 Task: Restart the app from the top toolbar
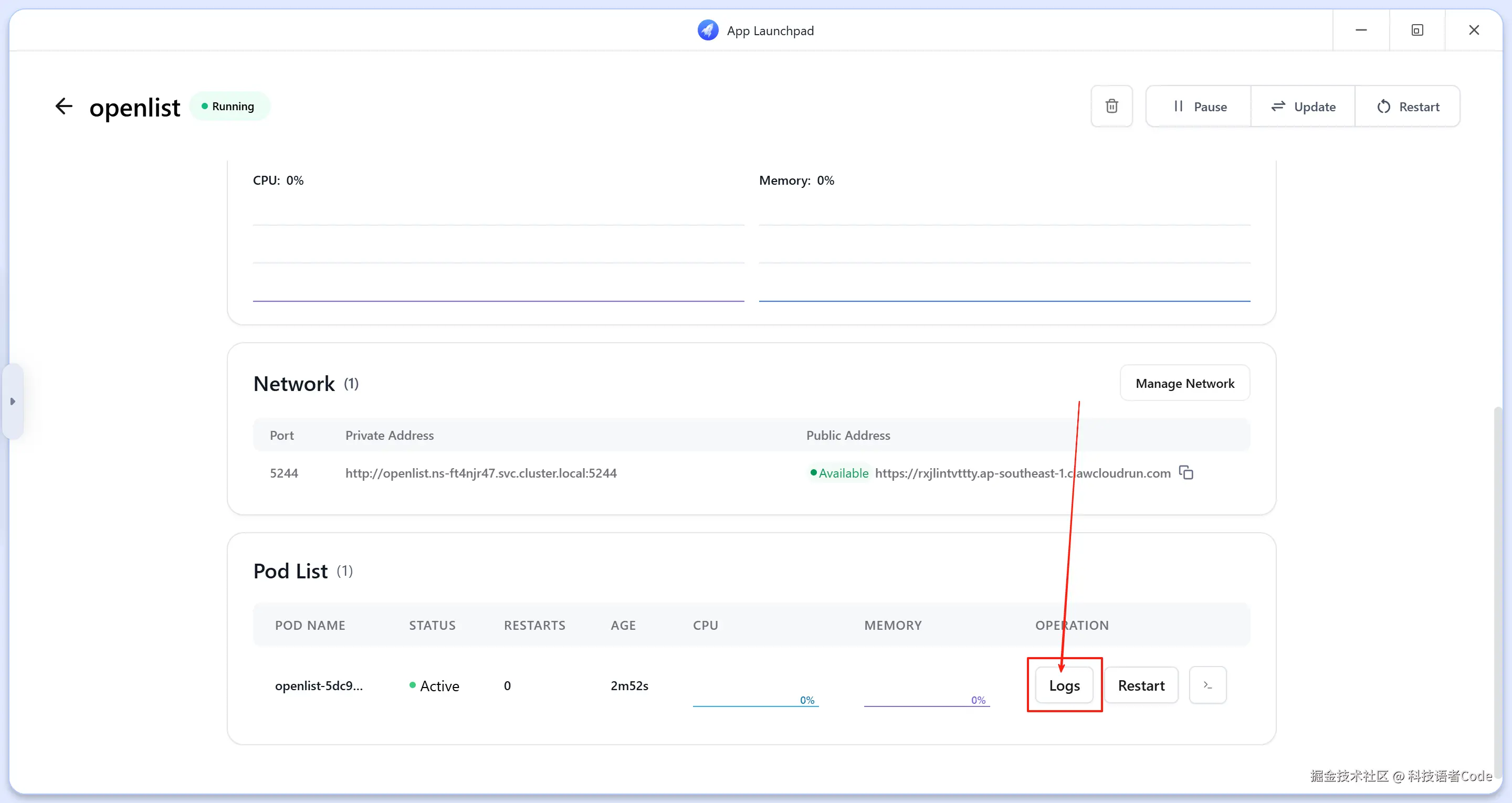click(x=1408, y=106)
